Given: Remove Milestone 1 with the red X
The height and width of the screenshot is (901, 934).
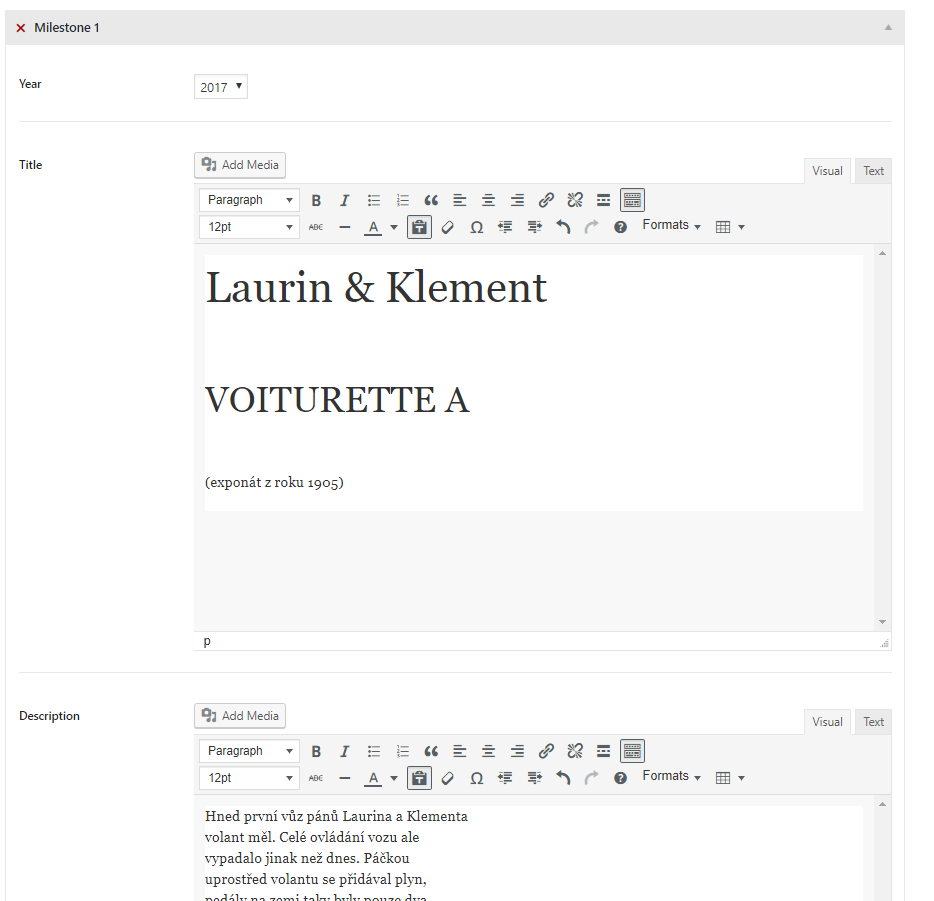Looking at the screenshot, I should click(21, 28).
